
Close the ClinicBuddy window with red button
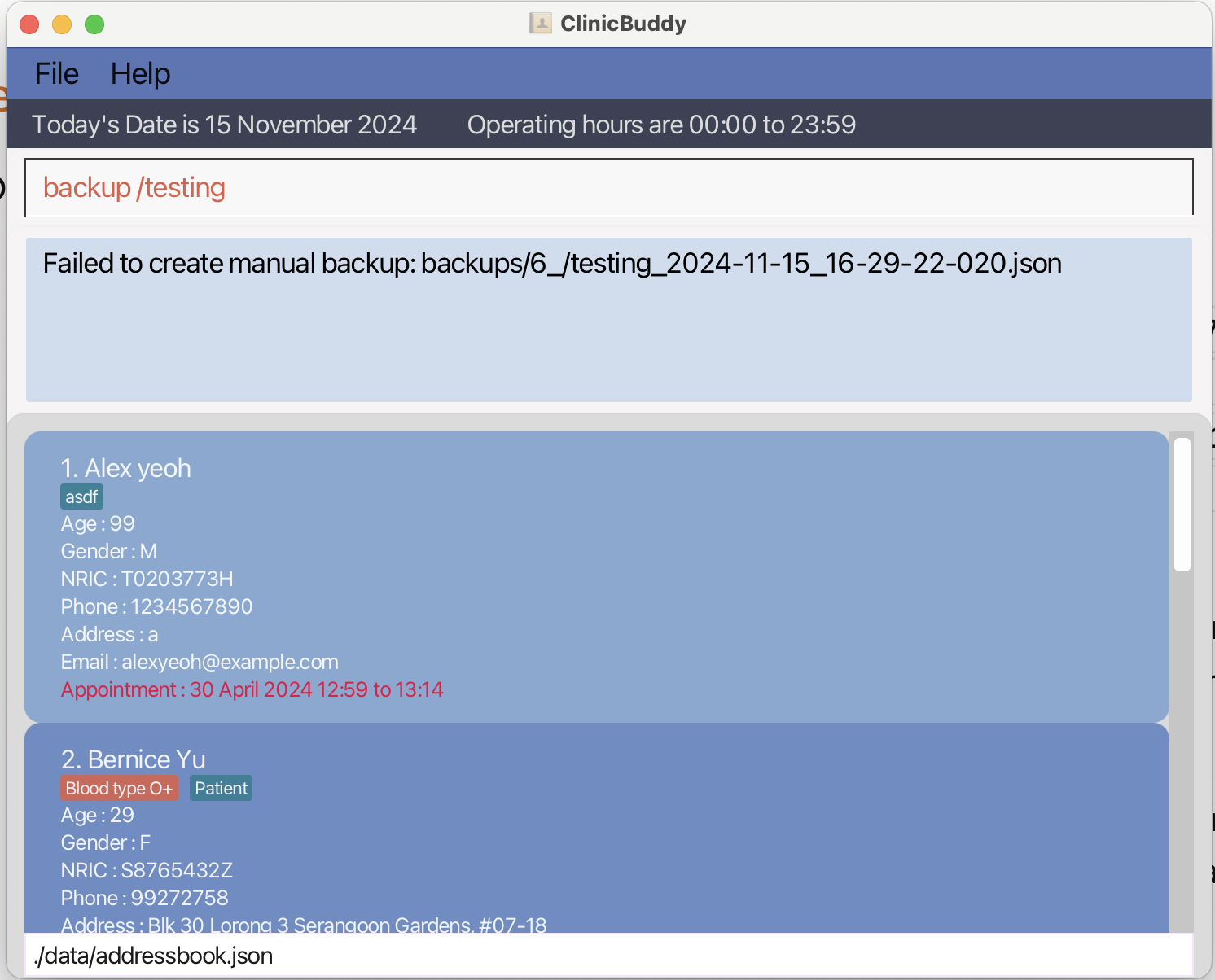29,24
